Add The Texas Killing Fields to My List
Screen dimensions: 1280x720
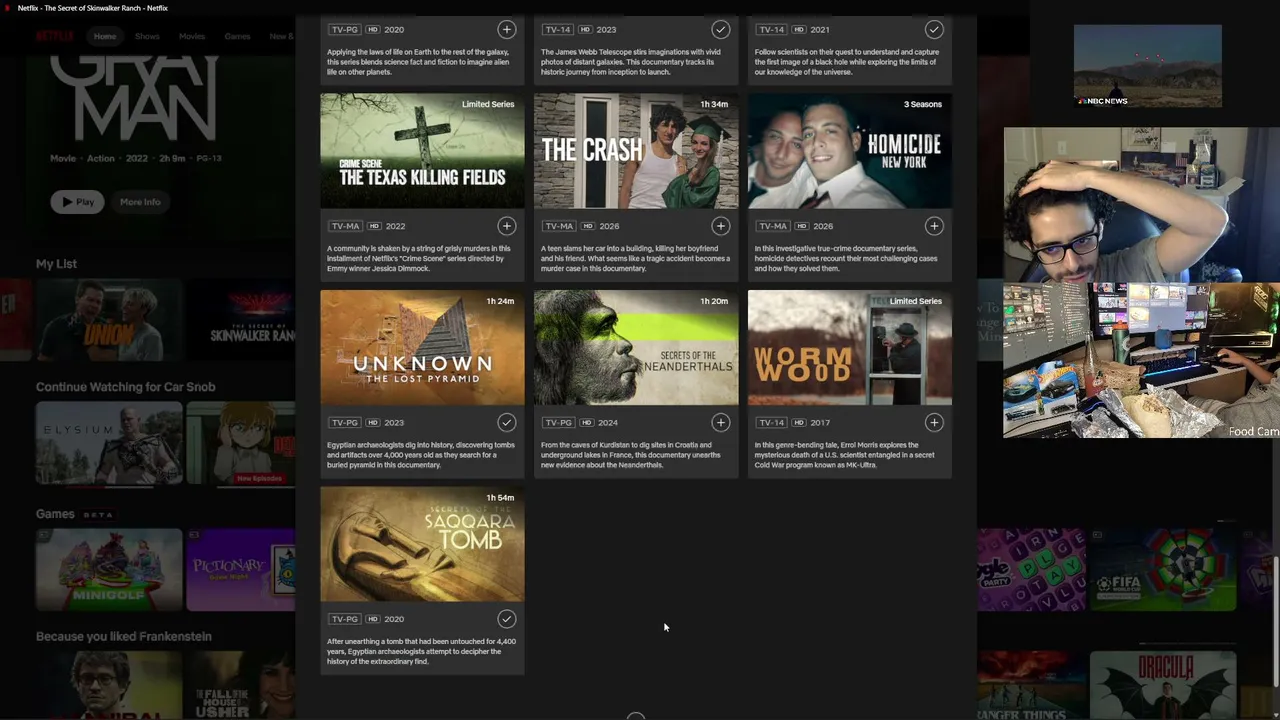[x=507, y=226]
